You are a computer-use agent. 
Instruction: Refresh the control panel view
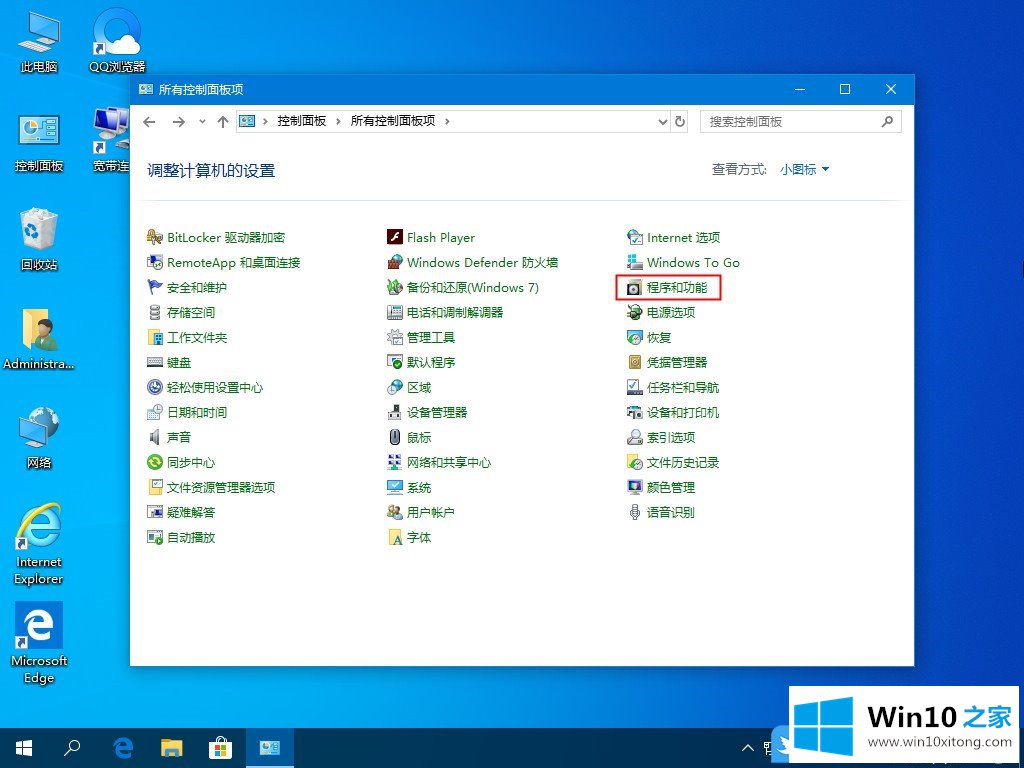click(x=680, y=121)
